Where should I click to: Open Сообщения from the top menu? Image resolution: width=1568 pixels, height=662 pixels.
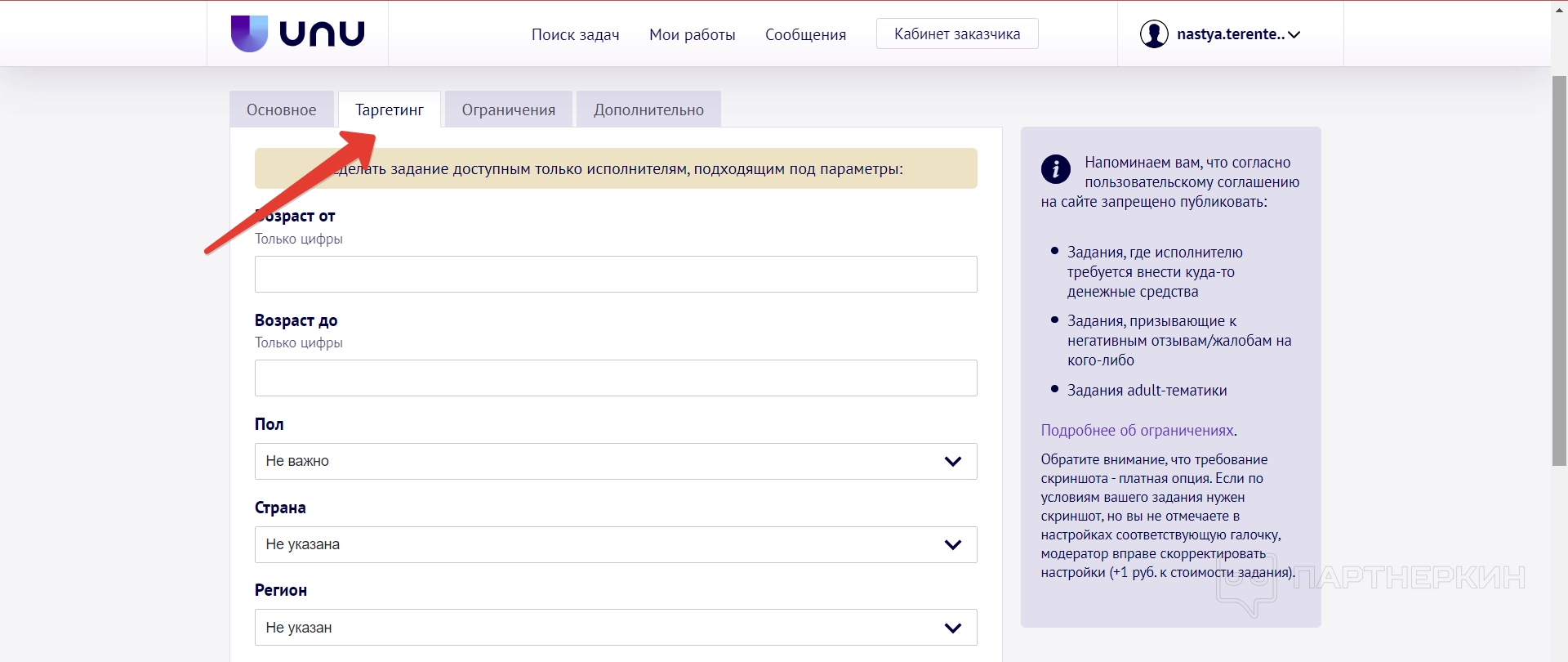tap(805, 34)
